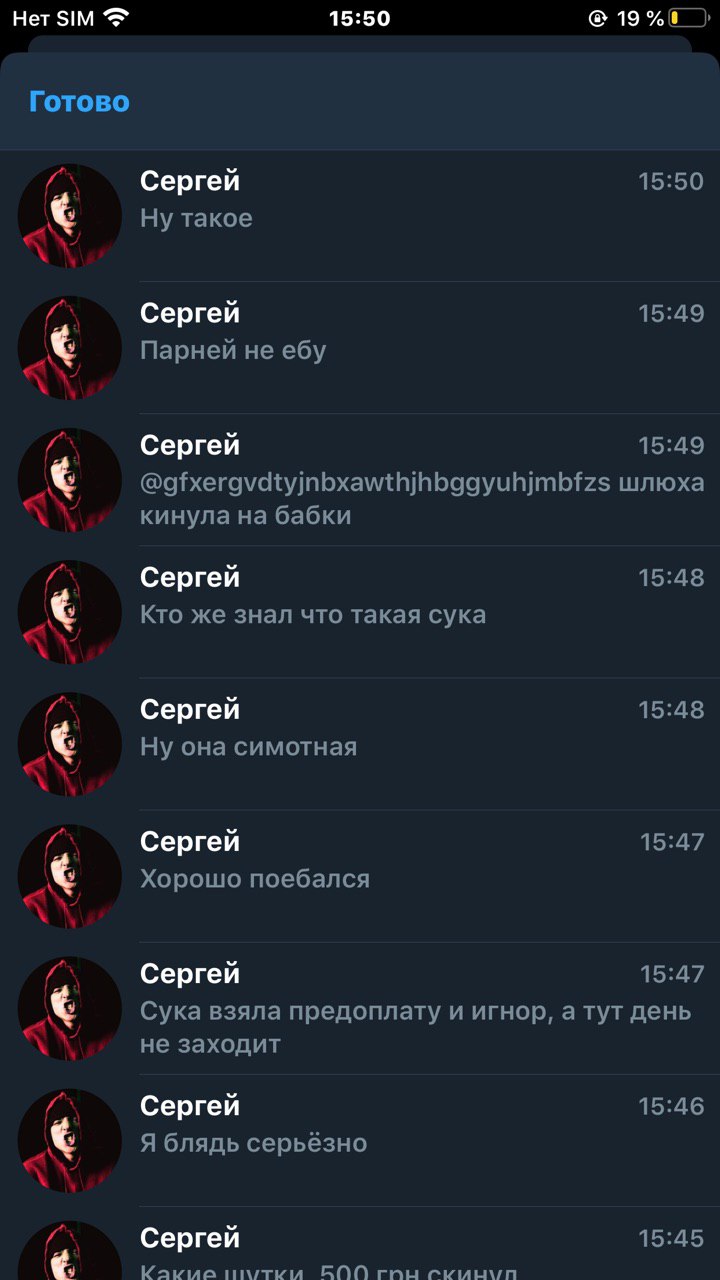This screenshot has height=1280, width=720.
Task: Tap the avatar next to the 'Парней не ебу' message
Action: (x=70, y=348)
